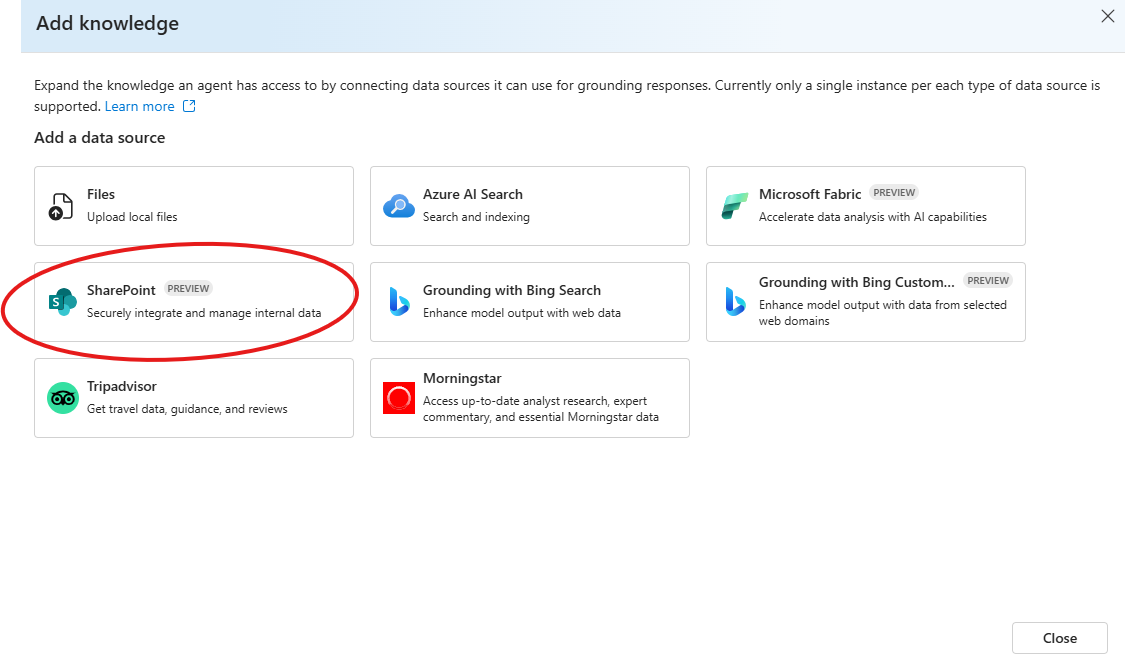
Task: Click the PREVIEW badge on Bing Custom
Action: click(988, 281)
